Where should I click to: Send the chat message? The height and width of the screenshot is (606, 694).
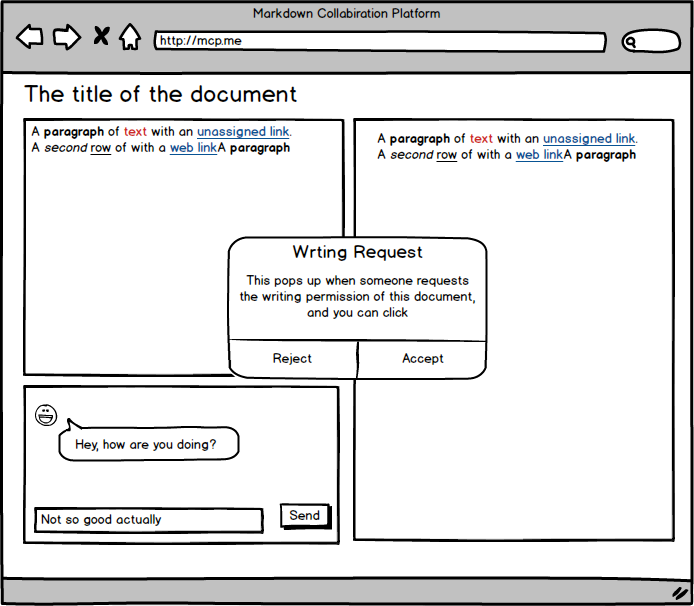pyautogui.click(x=305, y=516)
